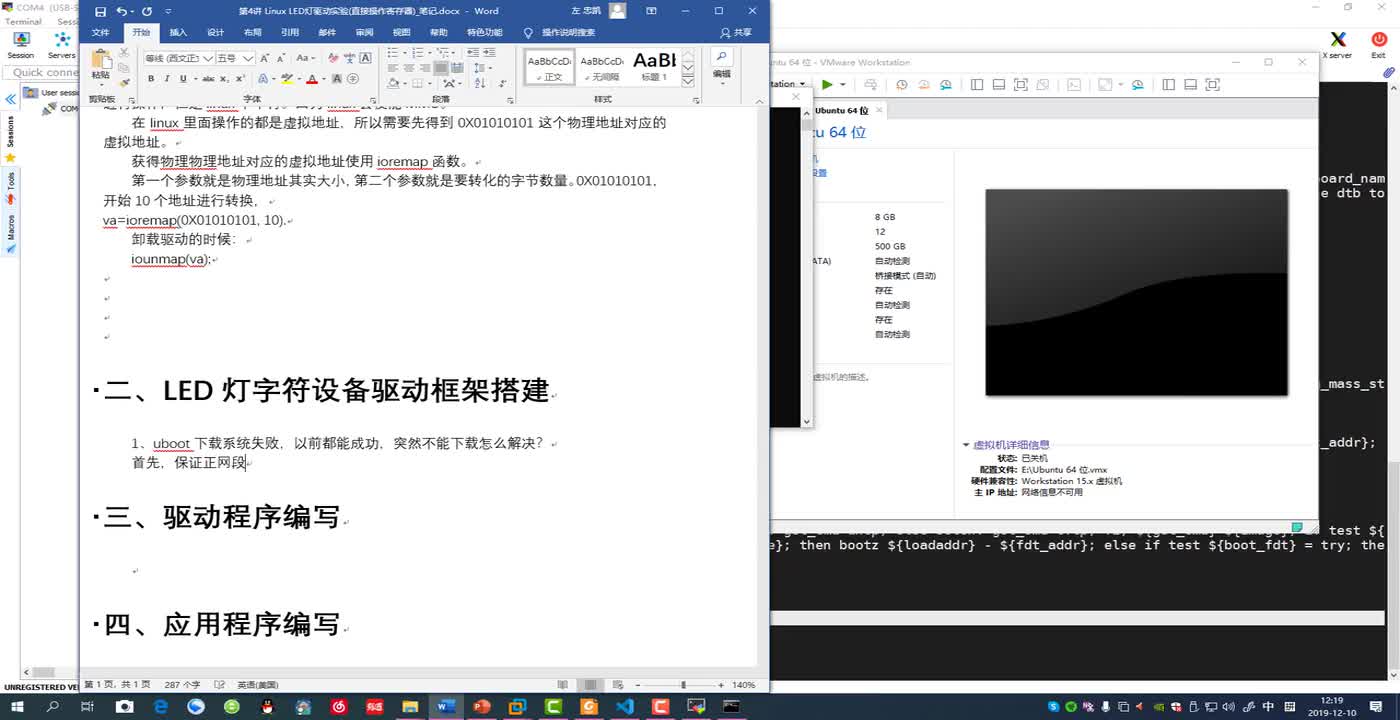Image resolution: width=1400 pixels, height=720 pixels.
Task: Switch to the 审阅 ribbon tab
Action: (x=364, y=32)
